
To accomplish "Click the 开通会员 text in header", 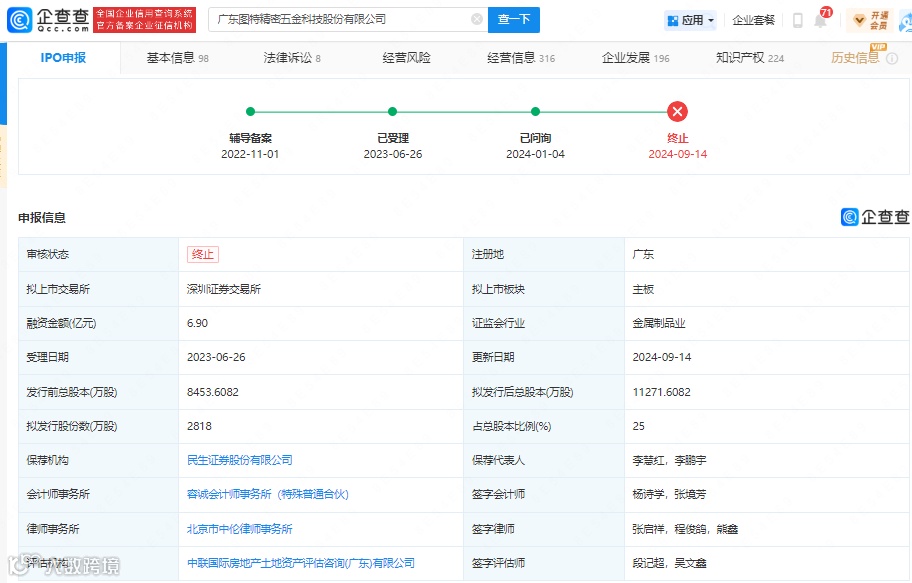I will (879, 20).
